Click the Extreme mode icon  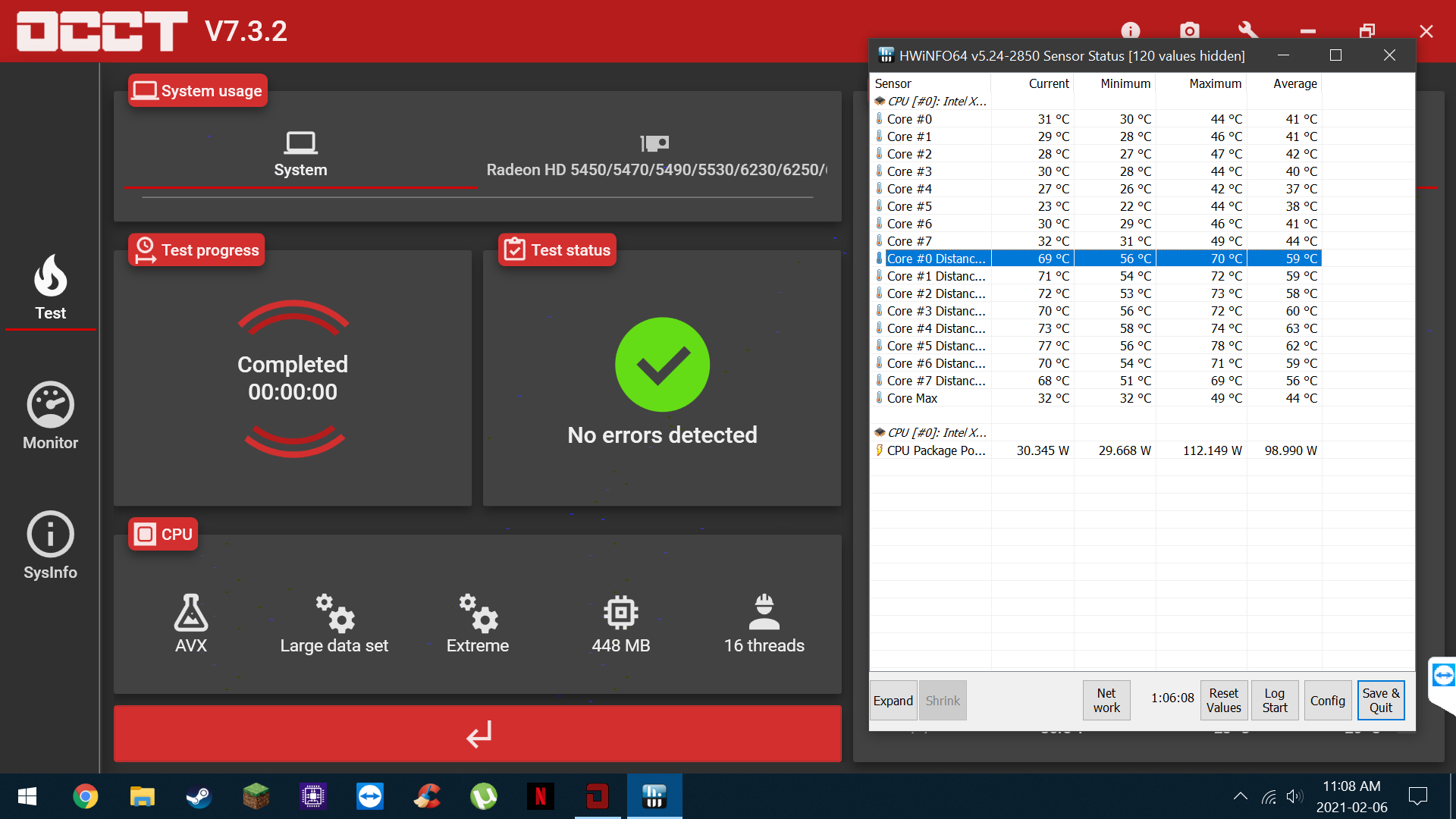click(x=478, y=613)
